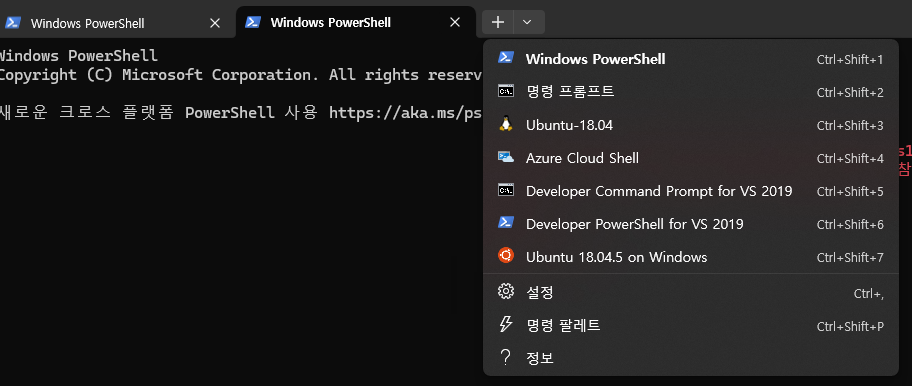This screenshot has height=386, width=912.
Task: Click Developer Command Prompt VS 2019 icon
Action: tap(505, 190)
